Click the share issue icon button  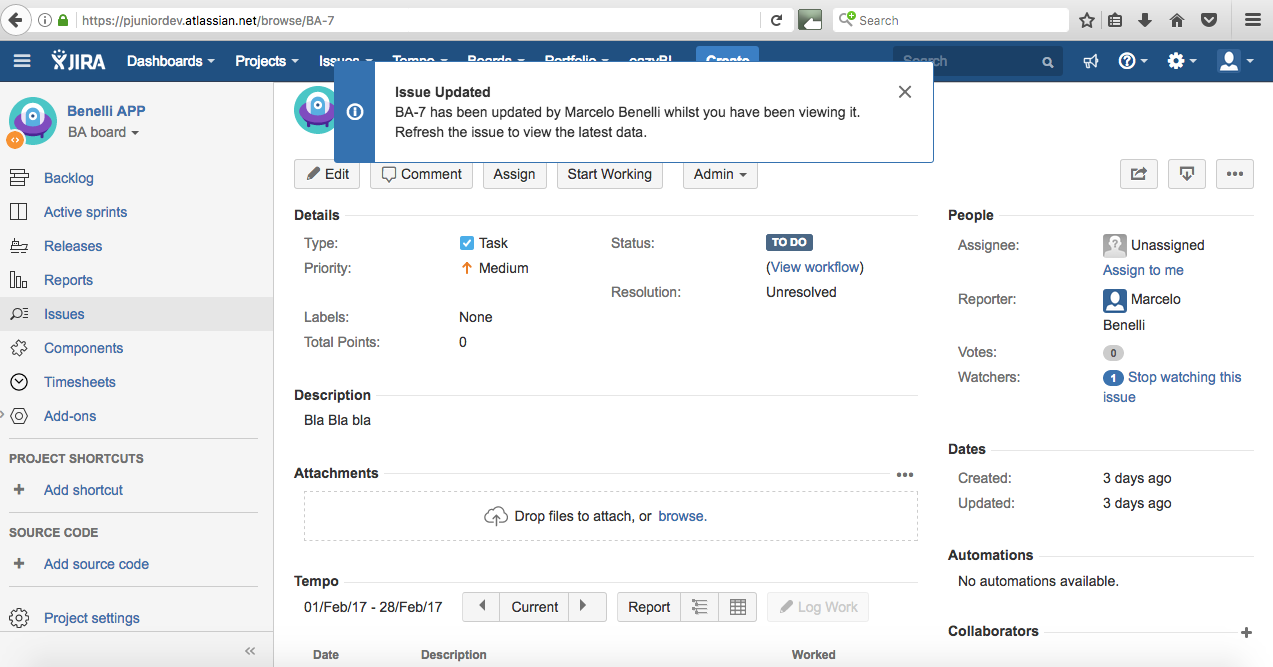point(1139,174)
